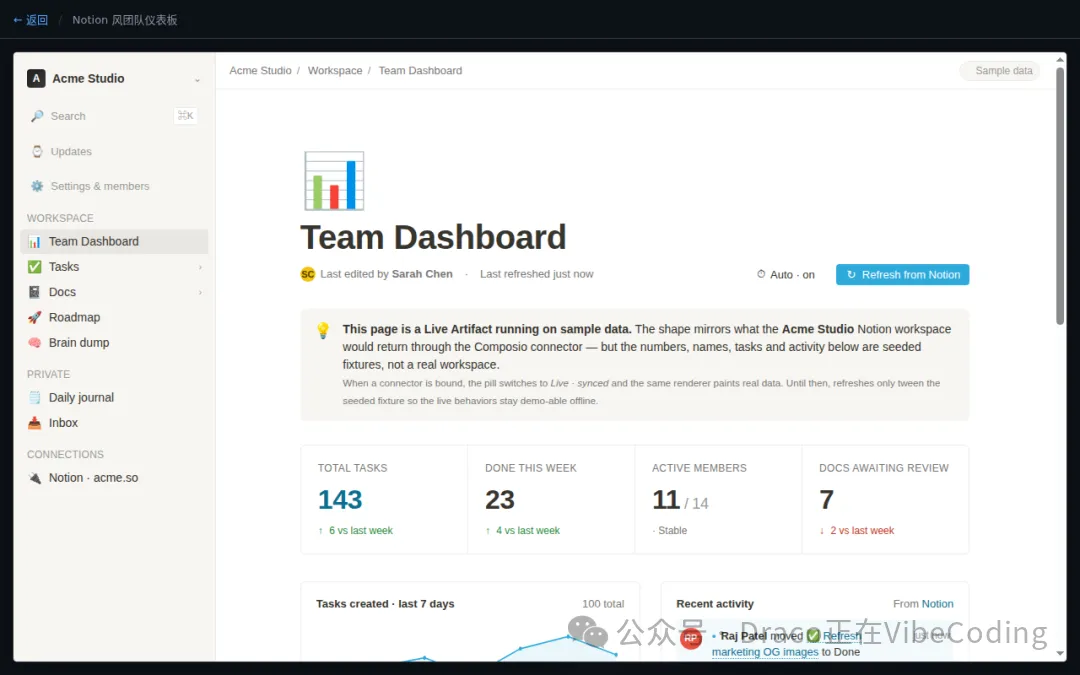The width and height of the screenshot is (1080, 675).
Task: Focus the sidebar Search field
Action: click(114, 116)
